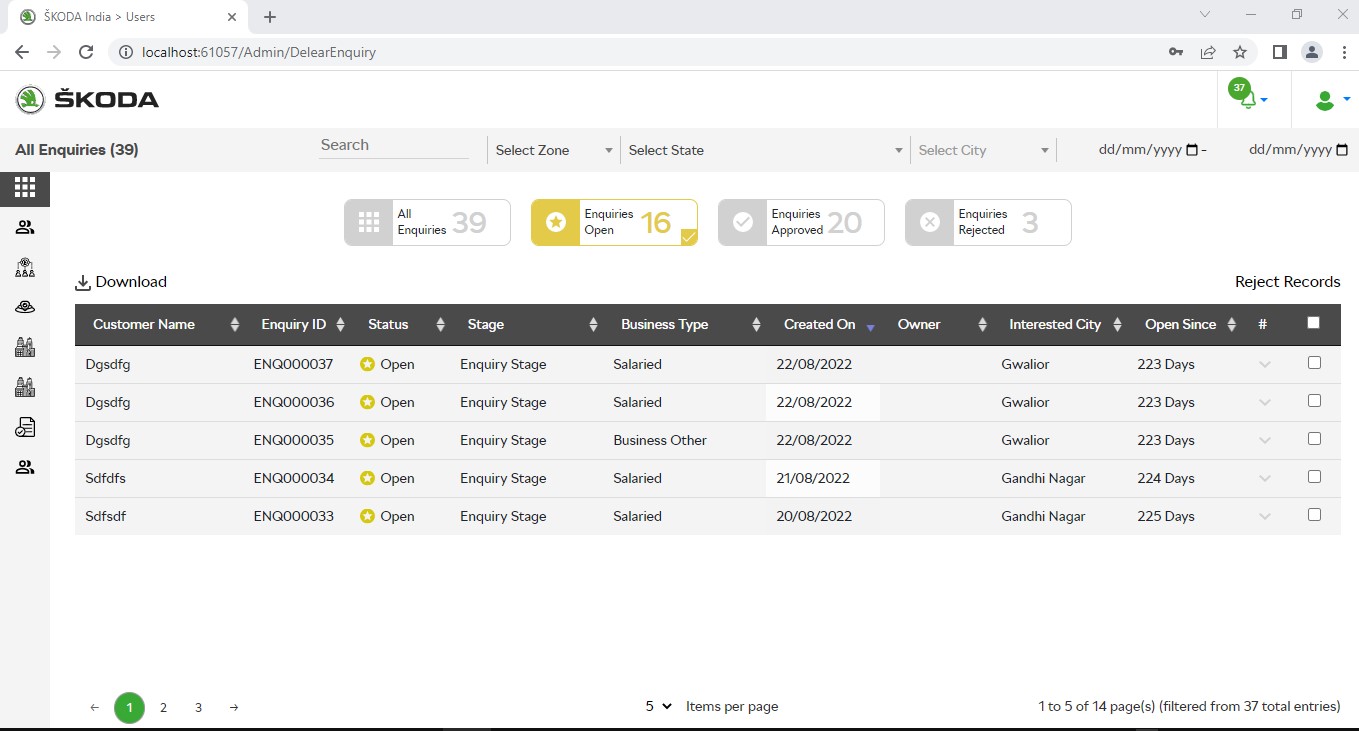Expand the row chevron for ENQ000033

point(1265,517)
